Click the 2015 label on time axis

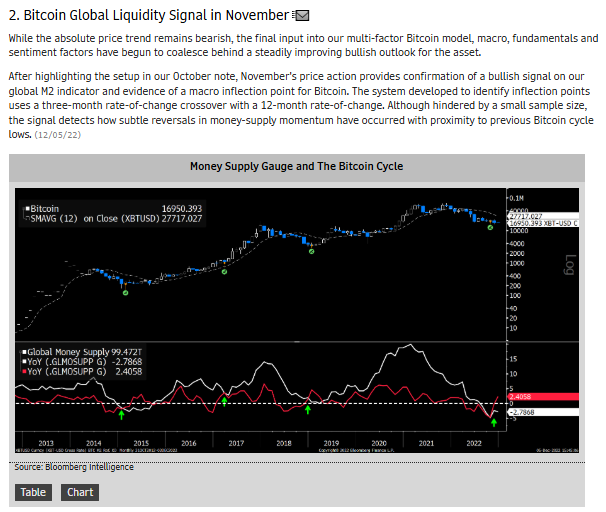pyautogui.click(x=141, y=443)
